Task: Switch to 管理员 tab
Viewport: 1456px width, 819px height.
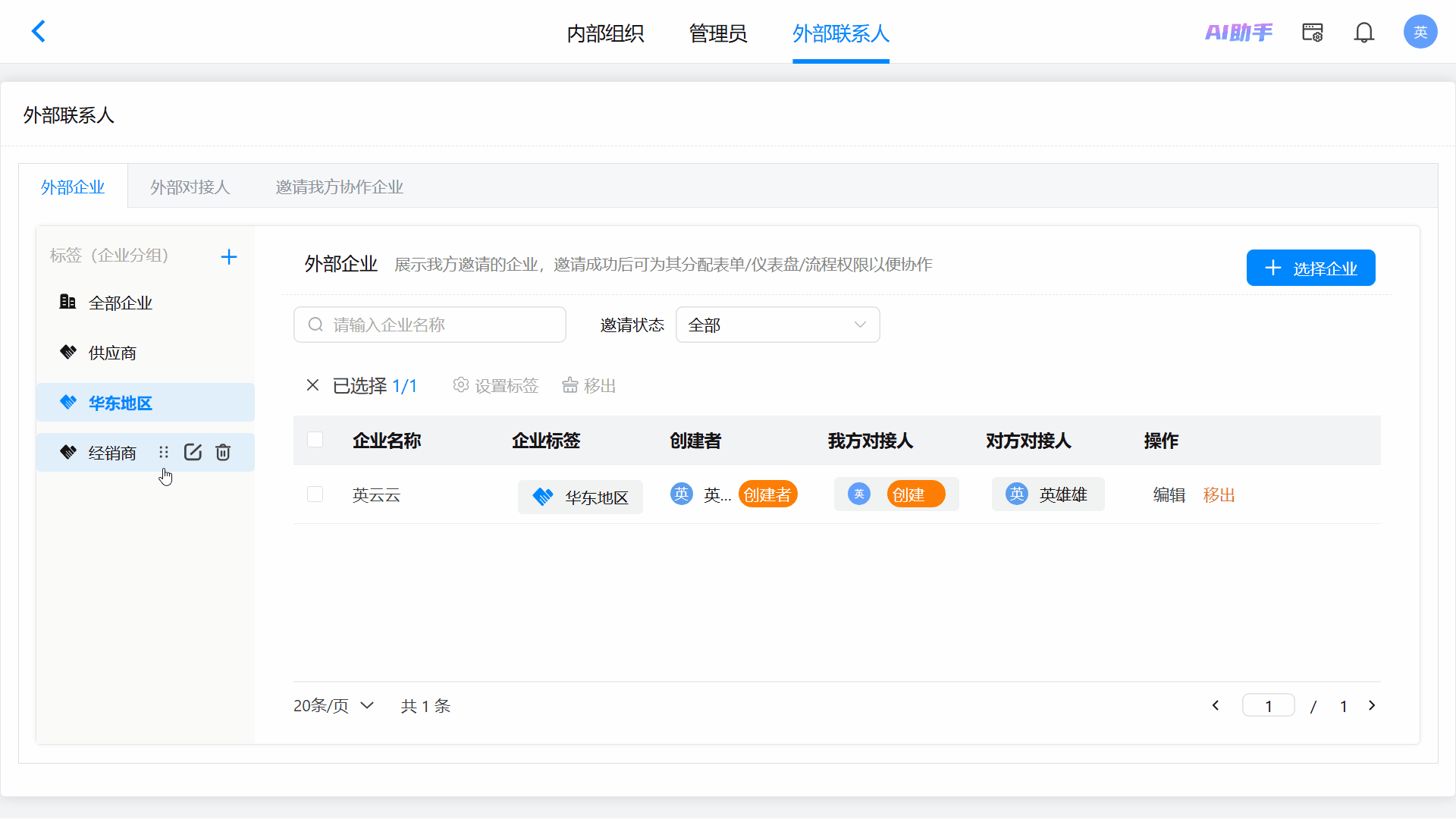Action: coord(718,33)
